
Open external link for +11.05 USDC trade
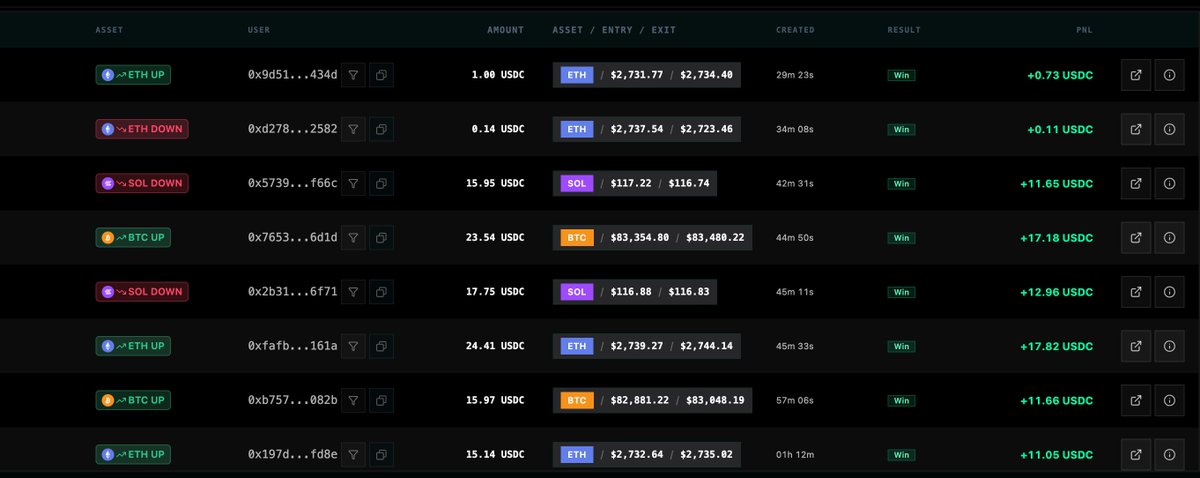point(1136,454)
